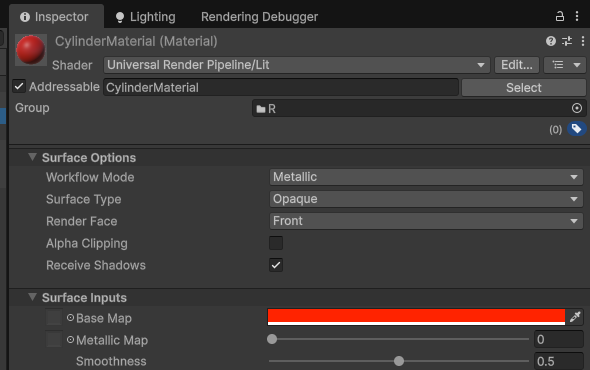Open the Workflow Mode Metallic dropdown

(x=426, y=177)
